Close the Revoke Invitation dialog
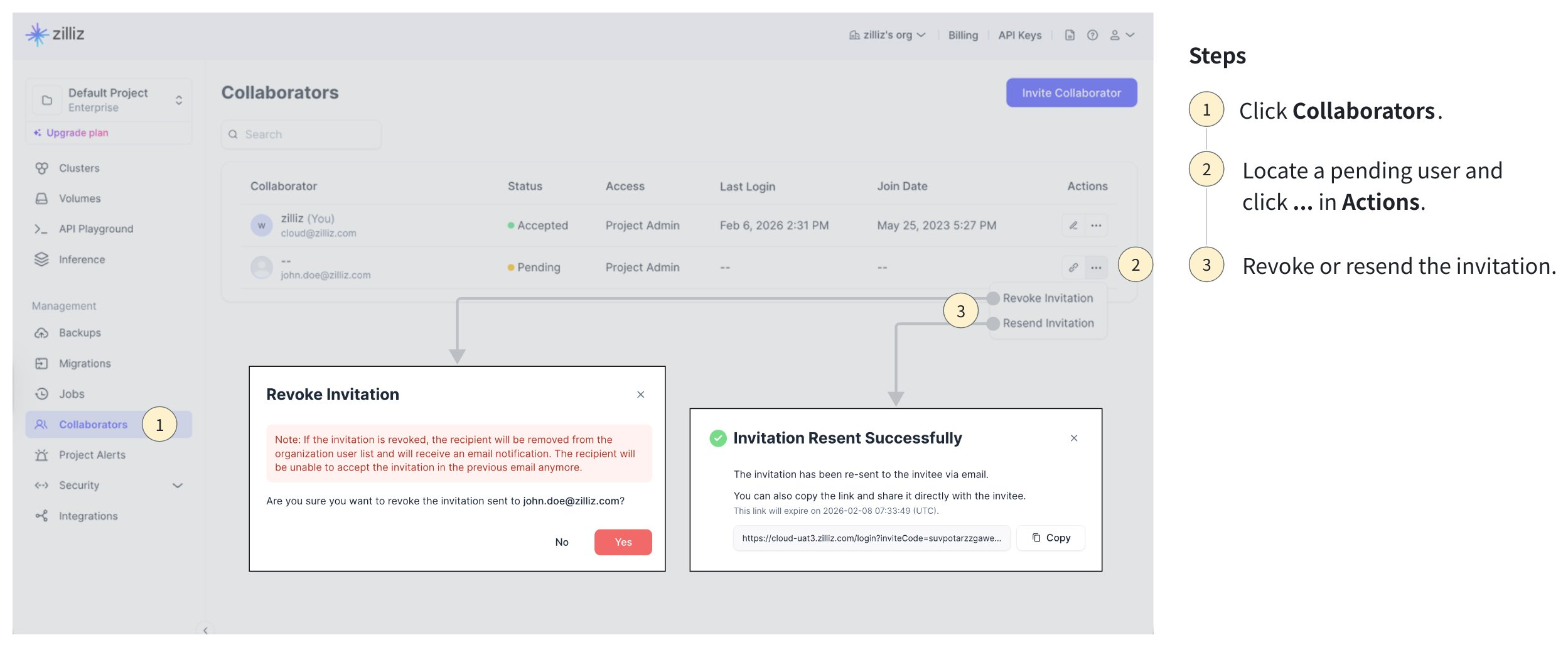Image resolution: width=1568 pixels, height=647 pixels. click(640, 394)
